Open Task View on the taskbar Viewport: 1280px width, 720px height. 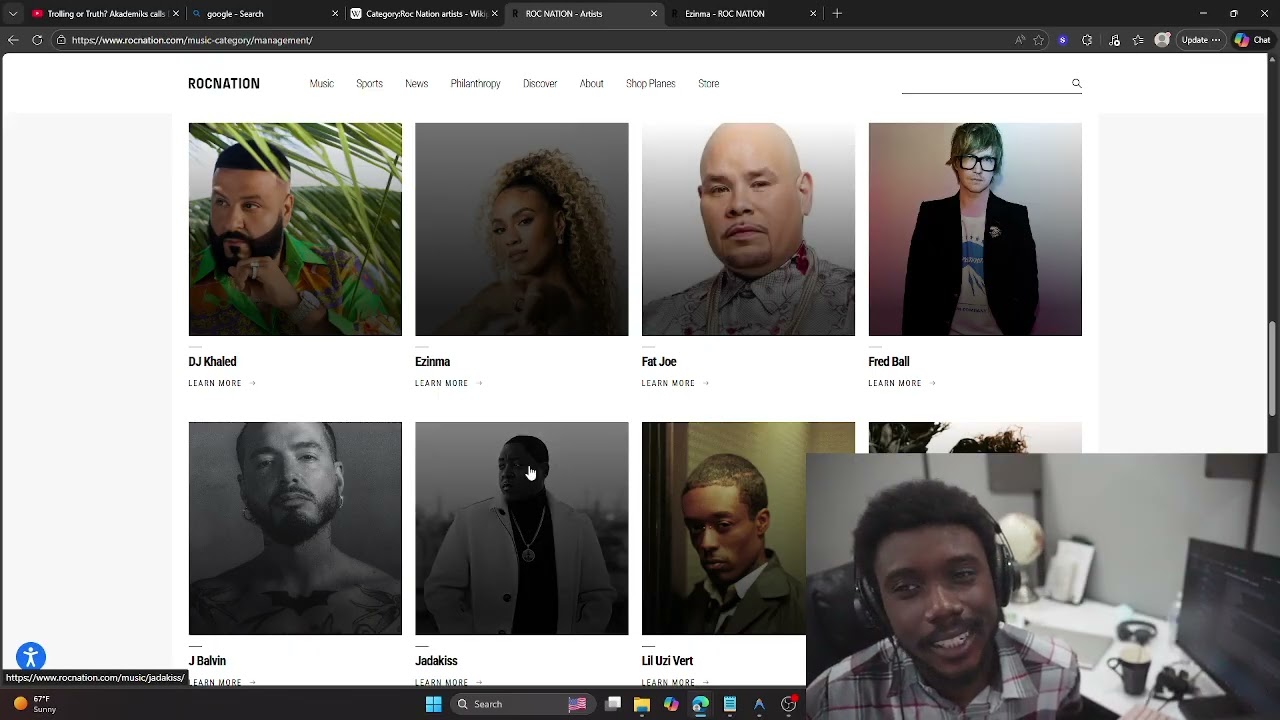click(x=613, y=704)
